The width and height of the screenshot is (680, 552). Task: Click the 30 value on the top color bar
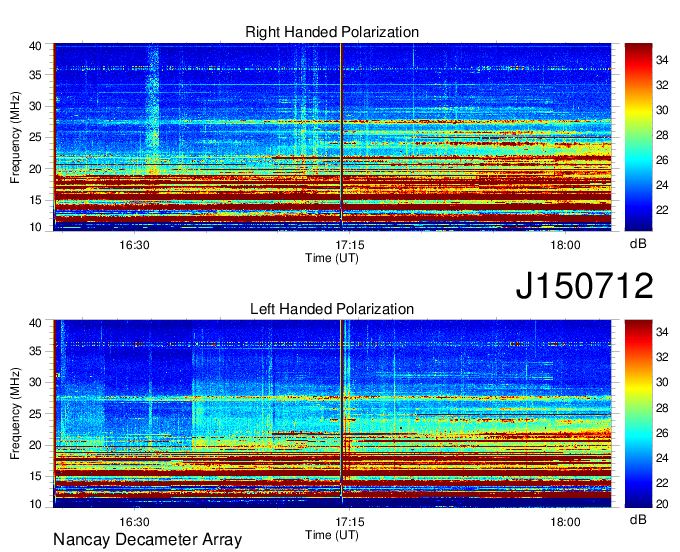[662, 110]
